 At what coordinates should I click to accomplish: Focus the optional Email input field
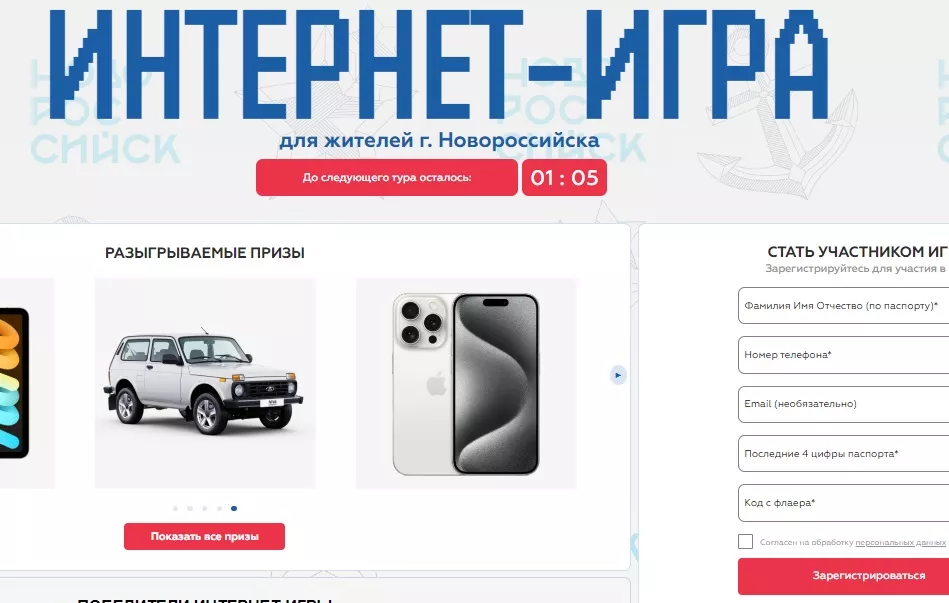[x=844, y=404]
